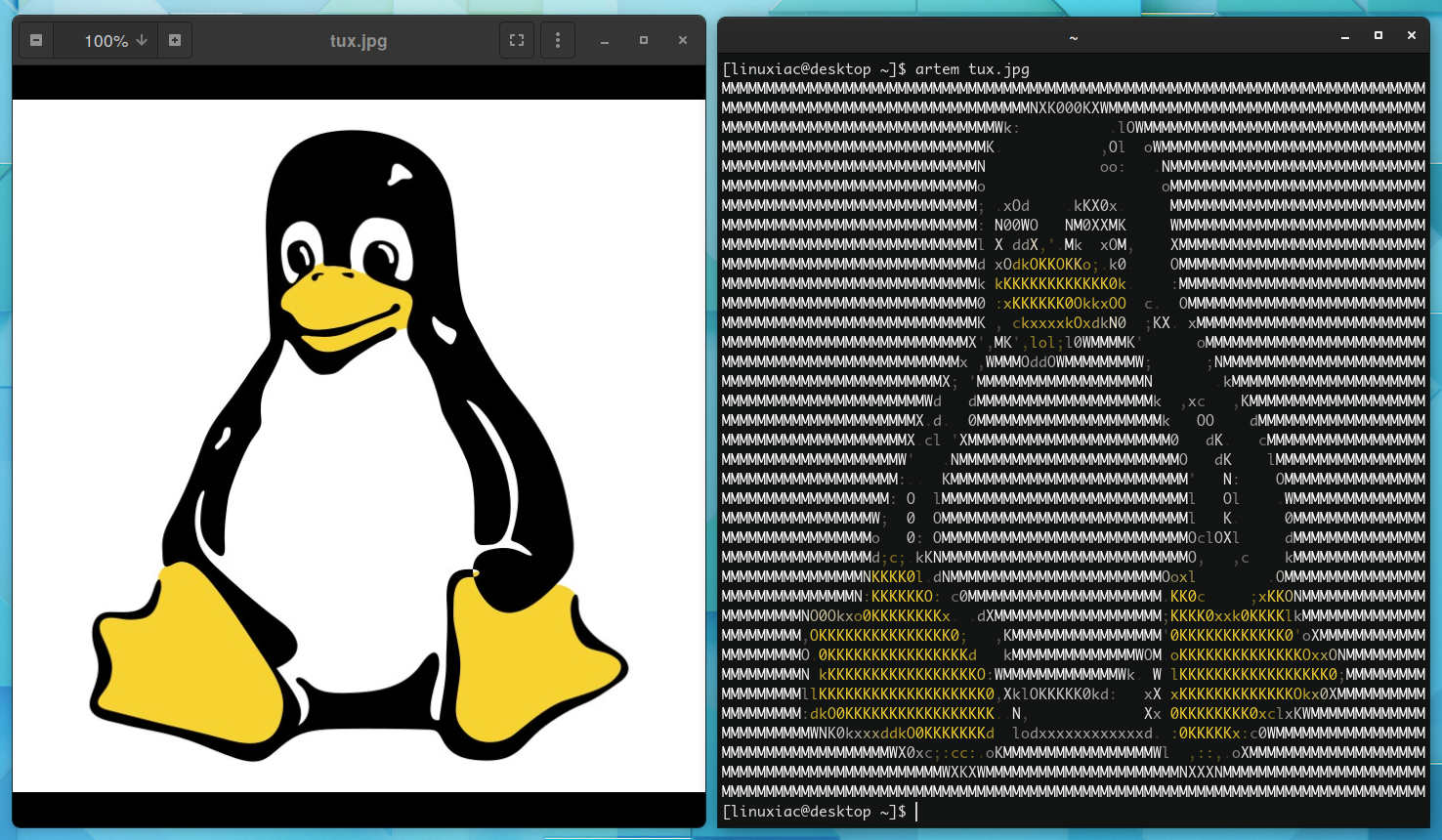Image resolution: width=1442 pixels, height=840 pixels.
Task: Close the terminal window
Action: coord(1412,35)
